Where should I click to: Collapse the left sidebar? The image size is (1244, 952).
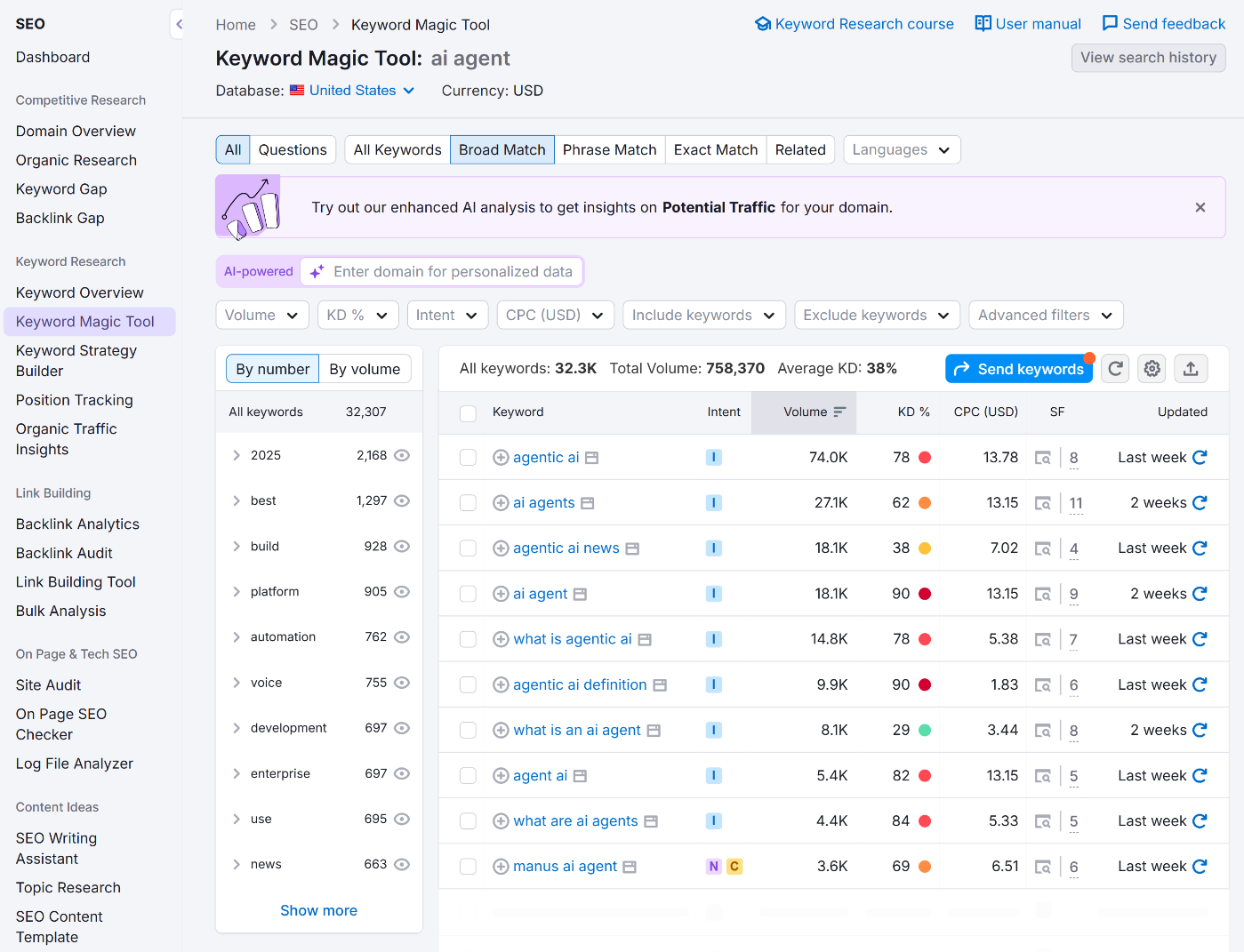coord(180,24)
